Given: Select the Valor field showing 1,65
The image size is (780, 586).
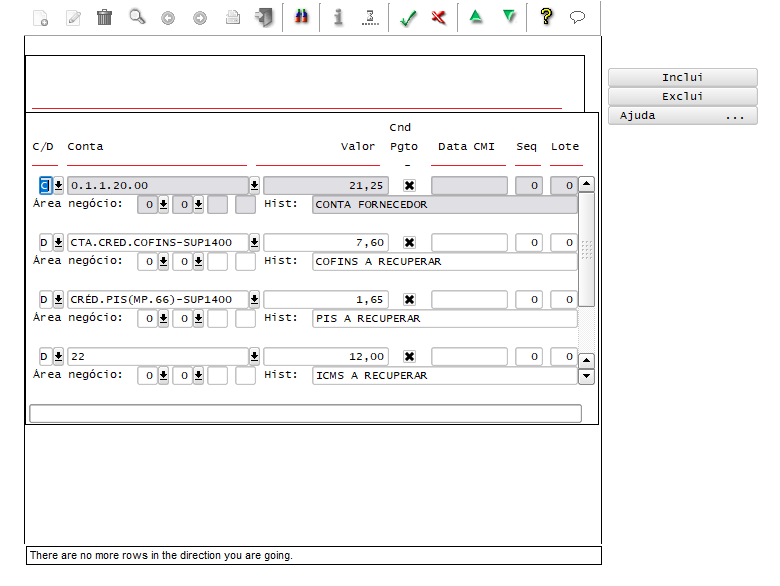Looking at the screenshot, I should [326, 299].
